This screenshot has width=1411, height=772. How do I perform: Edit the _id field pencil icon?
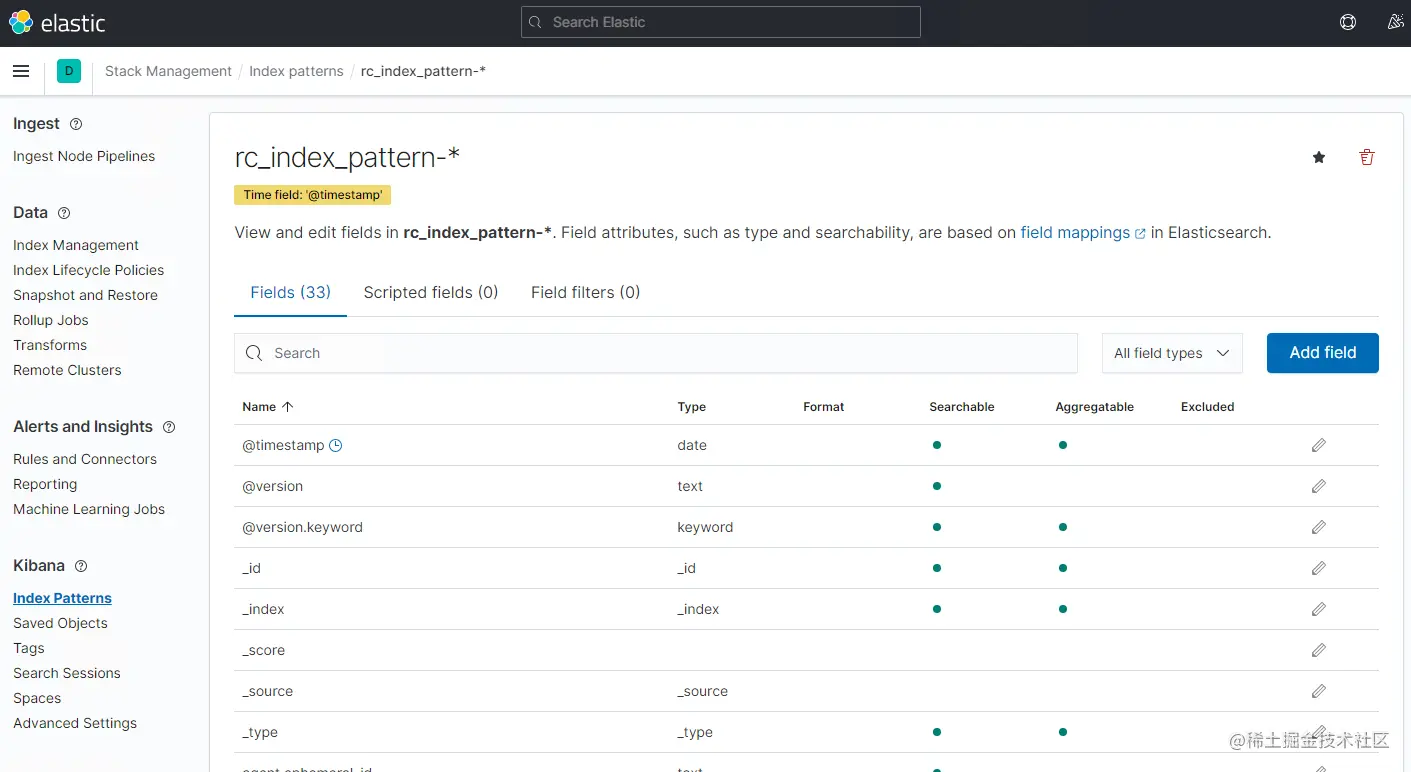pos(1319,568)
